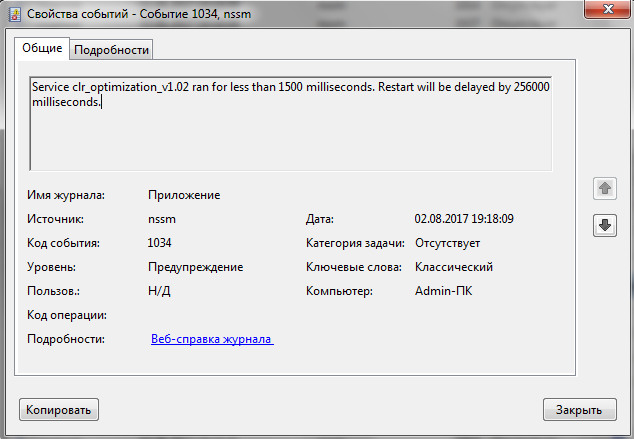
Task: Click the Категория задачи label
Action: tap(355, 243)
